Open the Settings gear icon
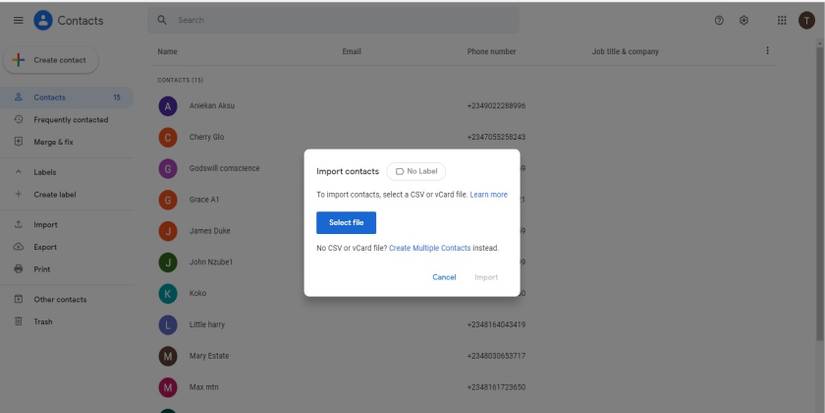The width and height of the screenshot is (825, 413). pyautogui.click(x=744, y=21)
